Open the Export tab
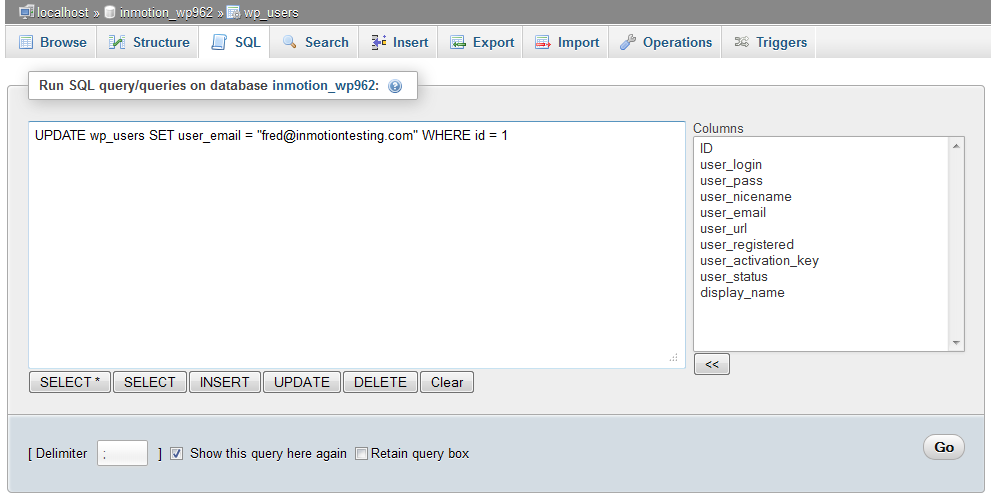 point(482,43)
